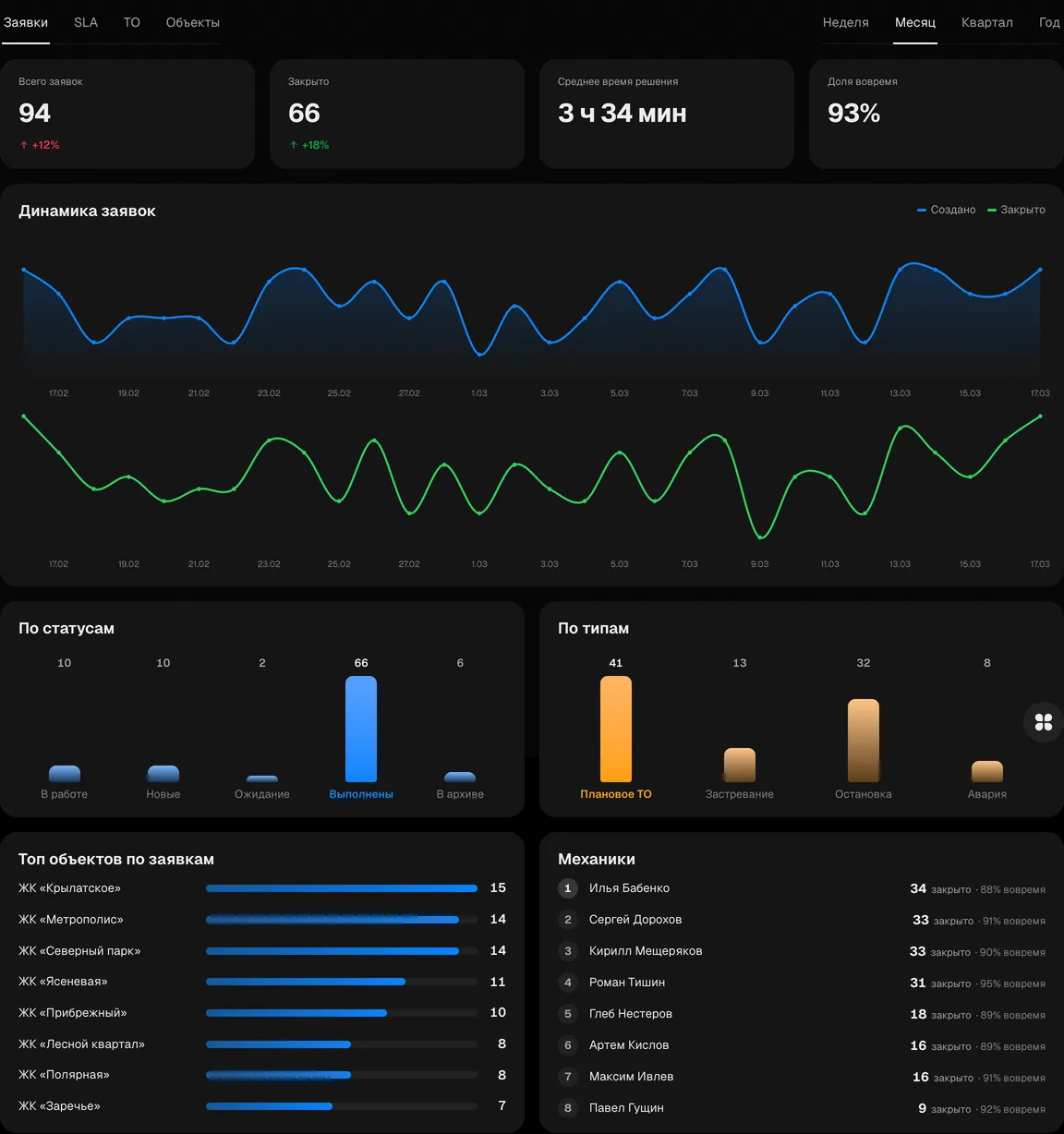The image size is (1064, 1134).
Task: Open the ТО tab
Action: tap(132, 22)
